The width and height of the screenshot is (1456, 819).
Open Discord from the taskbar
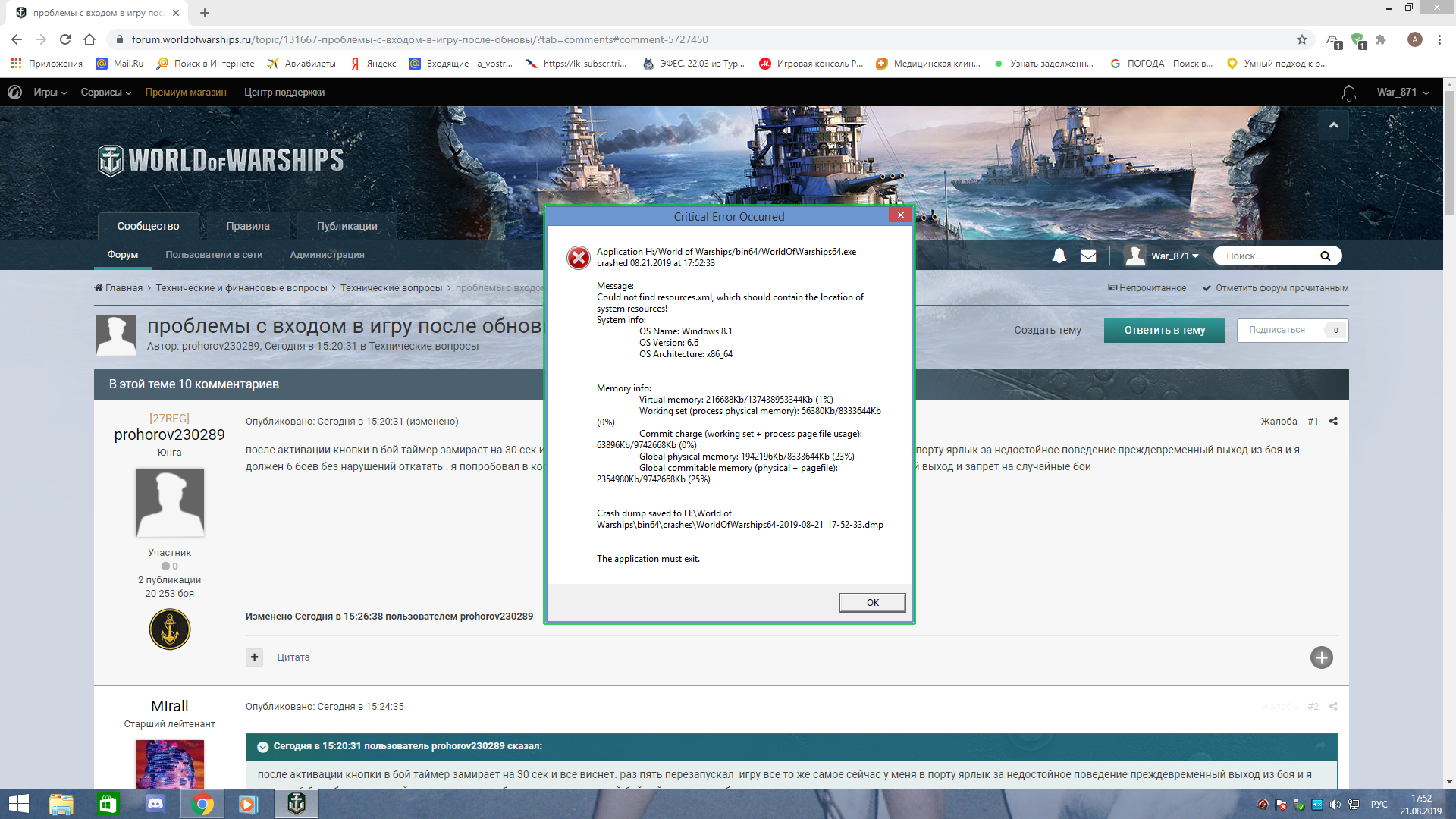155,804
